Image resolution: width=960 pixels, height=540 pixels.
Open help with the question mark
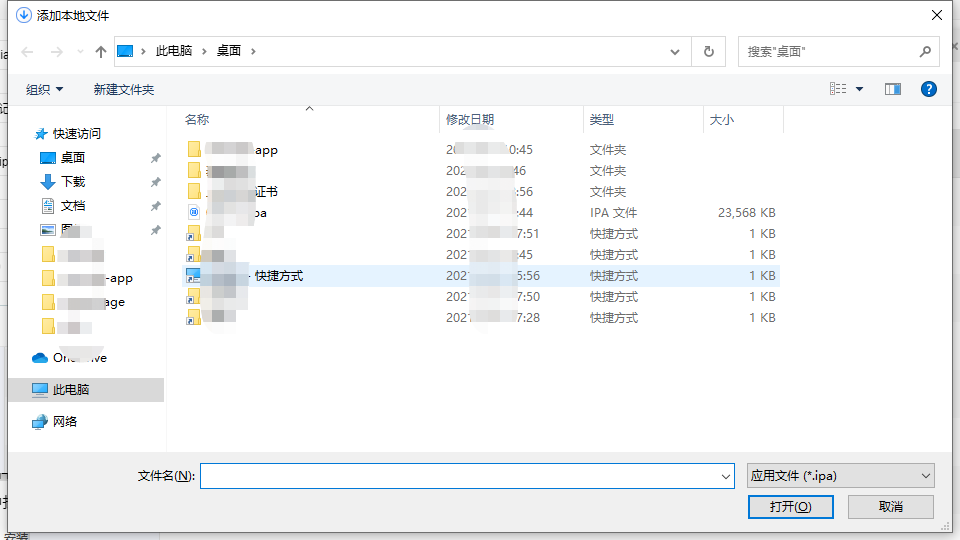[x=928, y=89]
